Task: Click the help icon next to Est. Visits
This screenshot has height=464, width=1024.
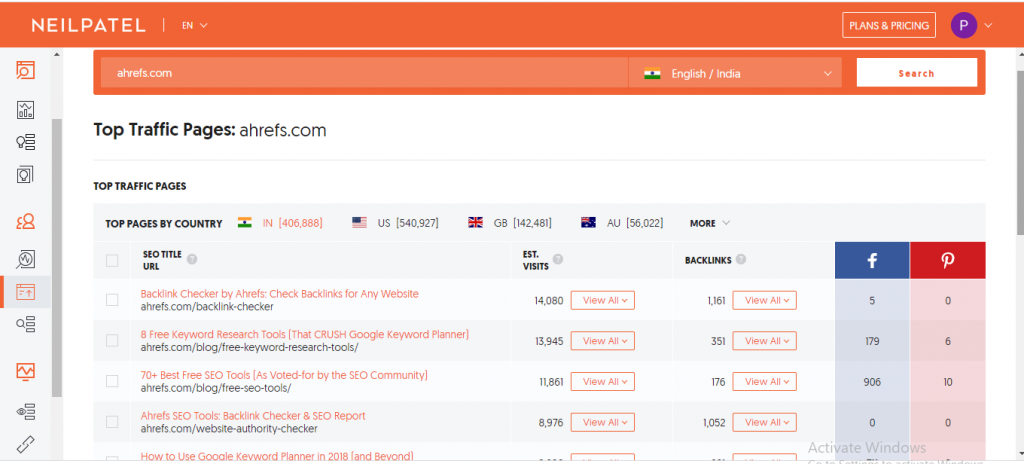Action: coord(558,259)
